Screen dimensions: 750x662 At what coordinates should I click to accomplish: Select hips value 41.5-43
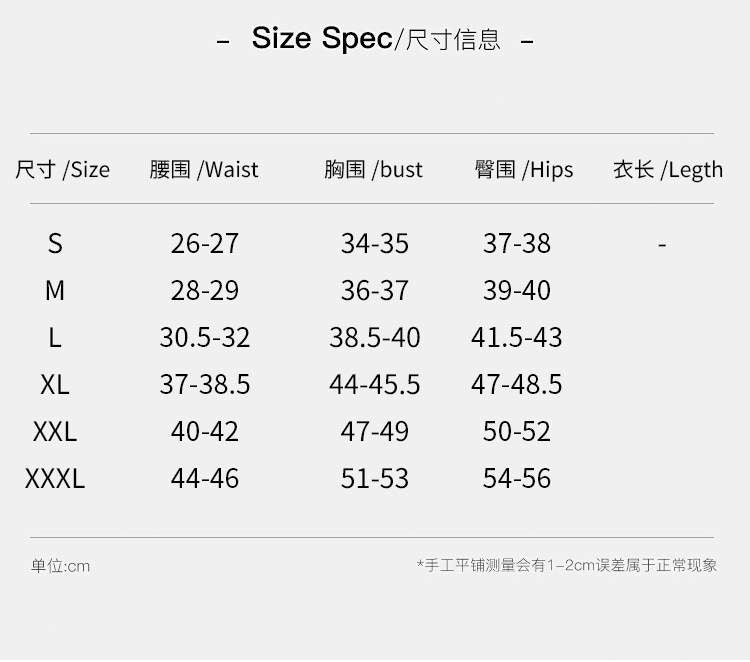[x=517, y=337]
